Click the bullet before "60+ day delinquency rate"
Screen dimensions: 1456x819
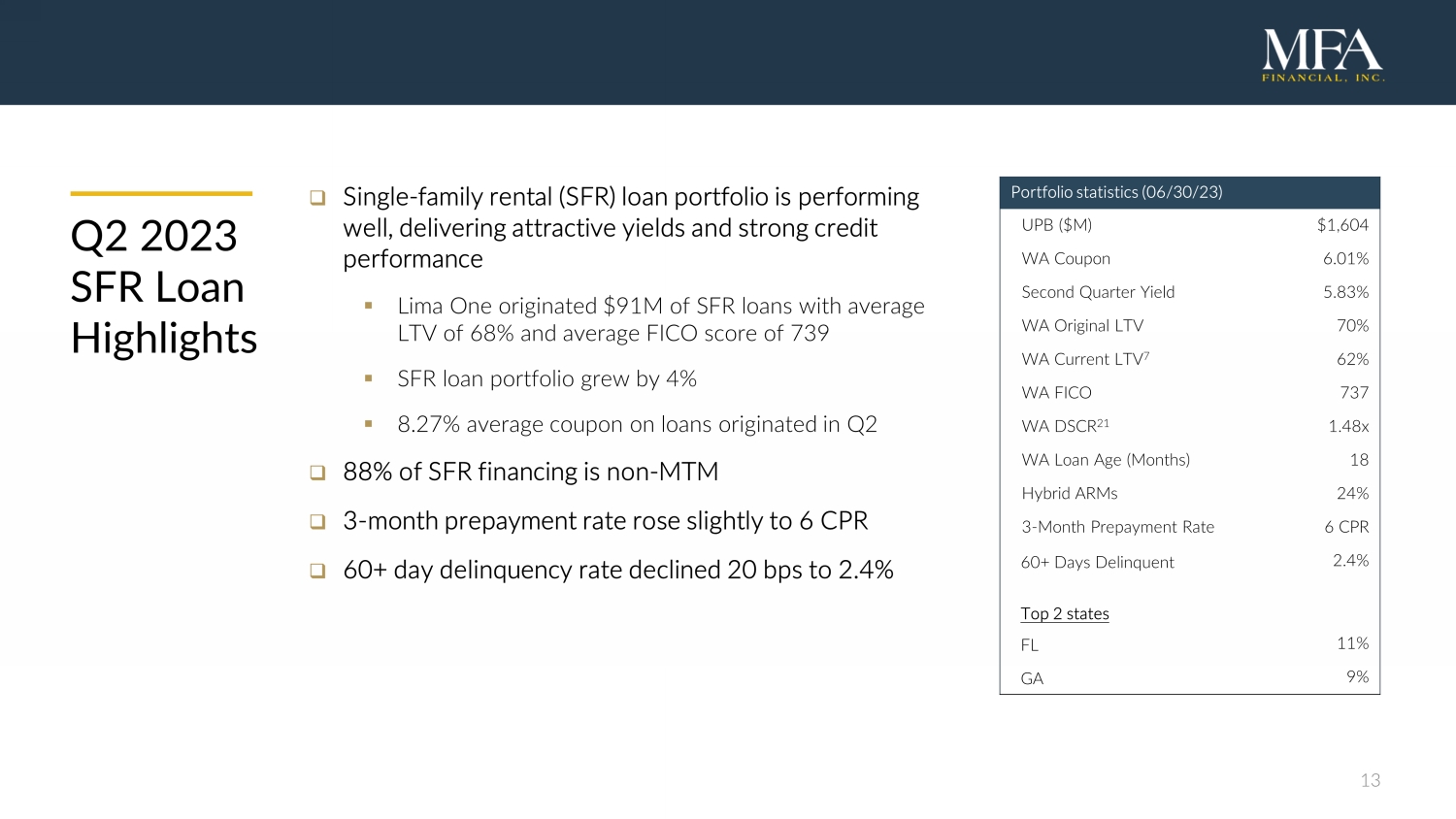pos(317,571)
